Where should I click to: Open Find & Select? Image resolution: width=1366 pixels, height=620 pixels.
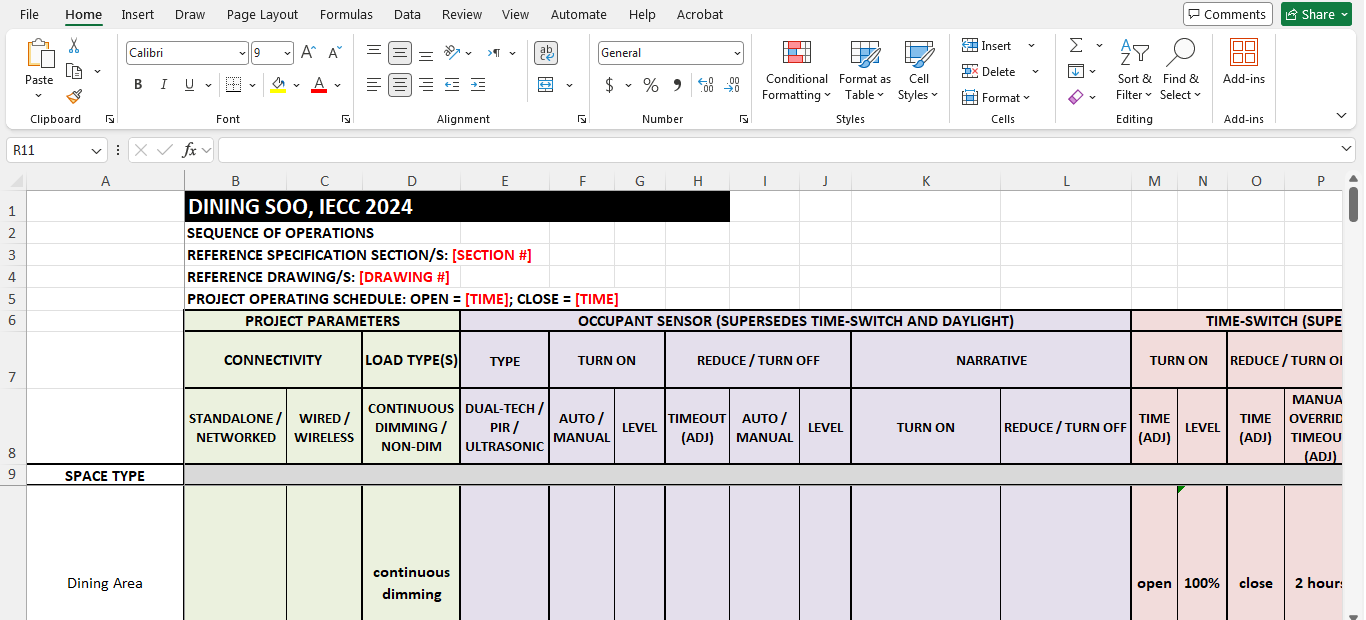click(1181, 70)
